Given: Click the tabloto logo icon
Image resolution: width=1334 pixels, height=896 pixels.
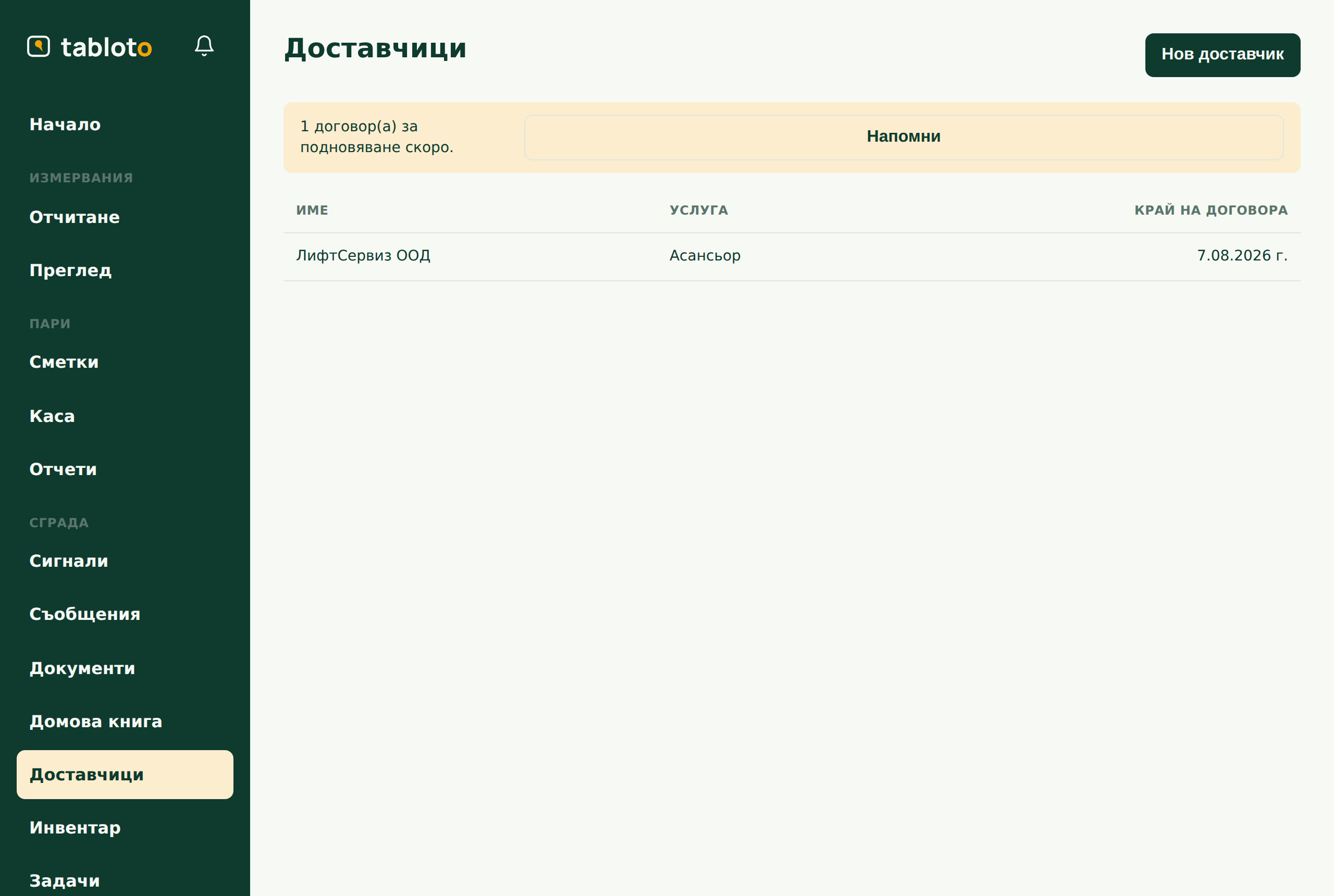Looking at the screenshot, I should [x=38, y=46].
